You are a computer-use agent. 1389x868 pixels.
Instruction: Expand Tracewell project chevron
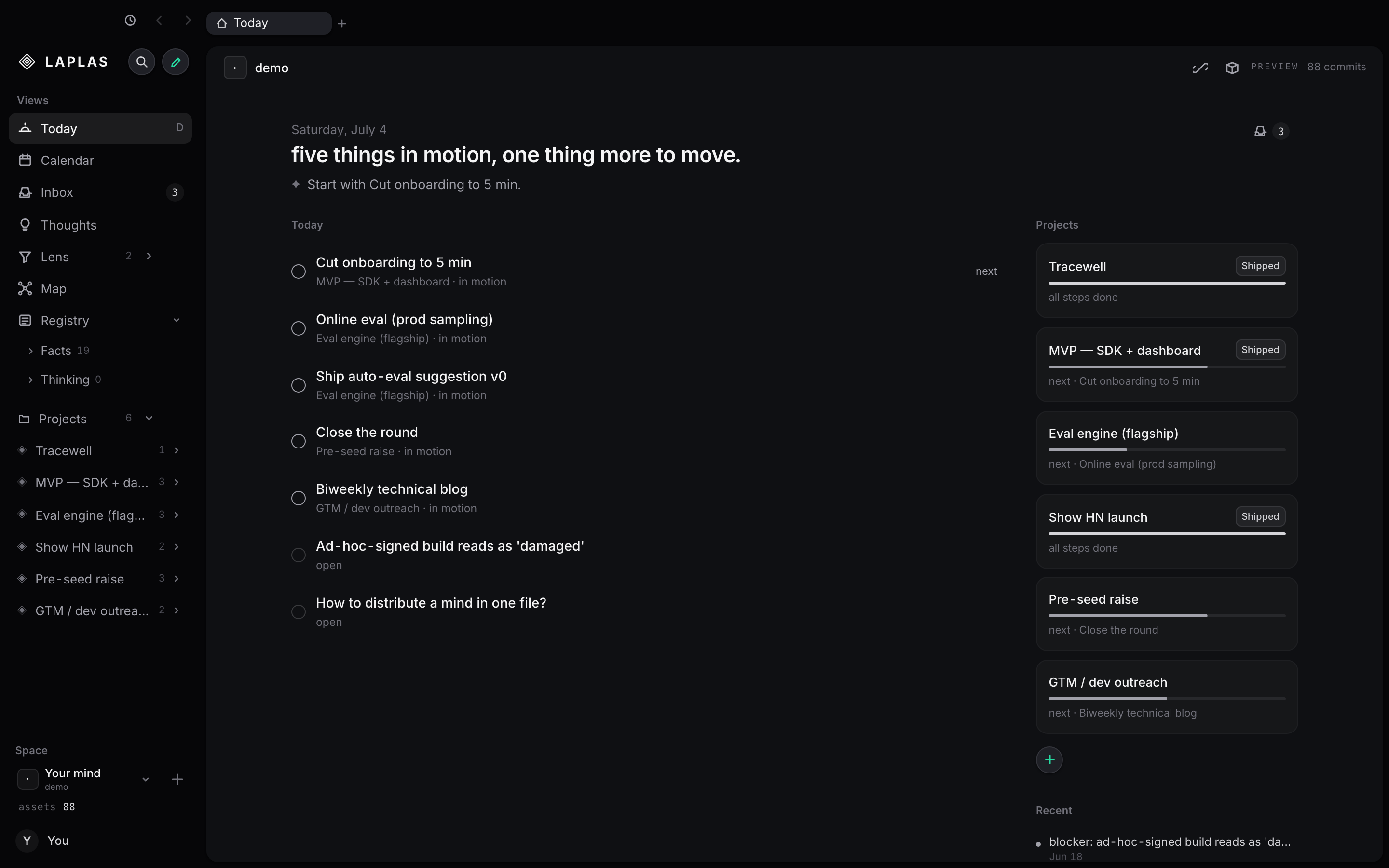pos(176,450)
